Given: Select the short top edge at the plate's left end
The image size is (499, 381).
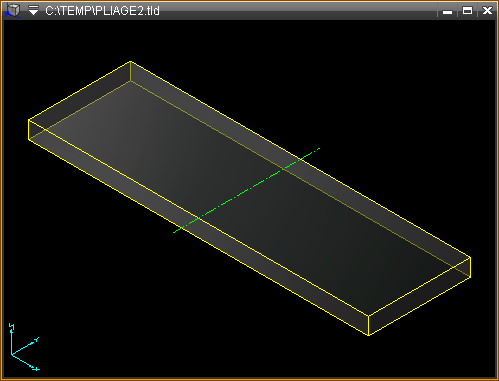Looking at the screenshot, I should tap(79, 90).
